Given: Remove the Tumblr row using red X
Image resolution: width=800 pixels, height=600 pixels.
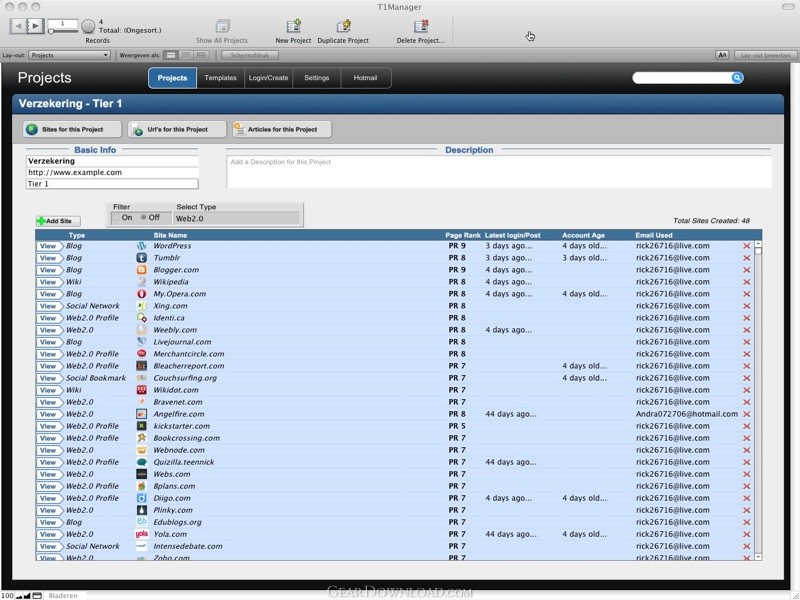Looking at the screenshot, I should click(x=746, y=258).
